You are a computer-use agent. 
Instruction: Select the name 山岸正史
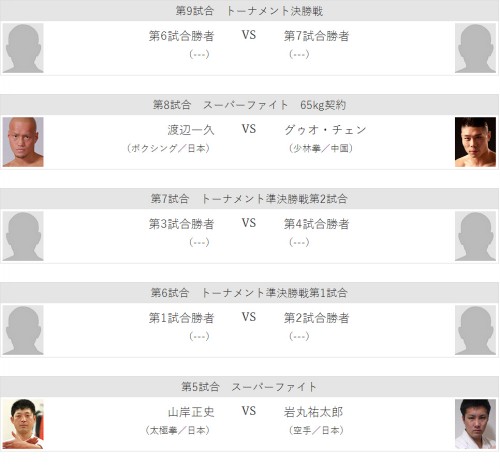(x=191, y=412)
